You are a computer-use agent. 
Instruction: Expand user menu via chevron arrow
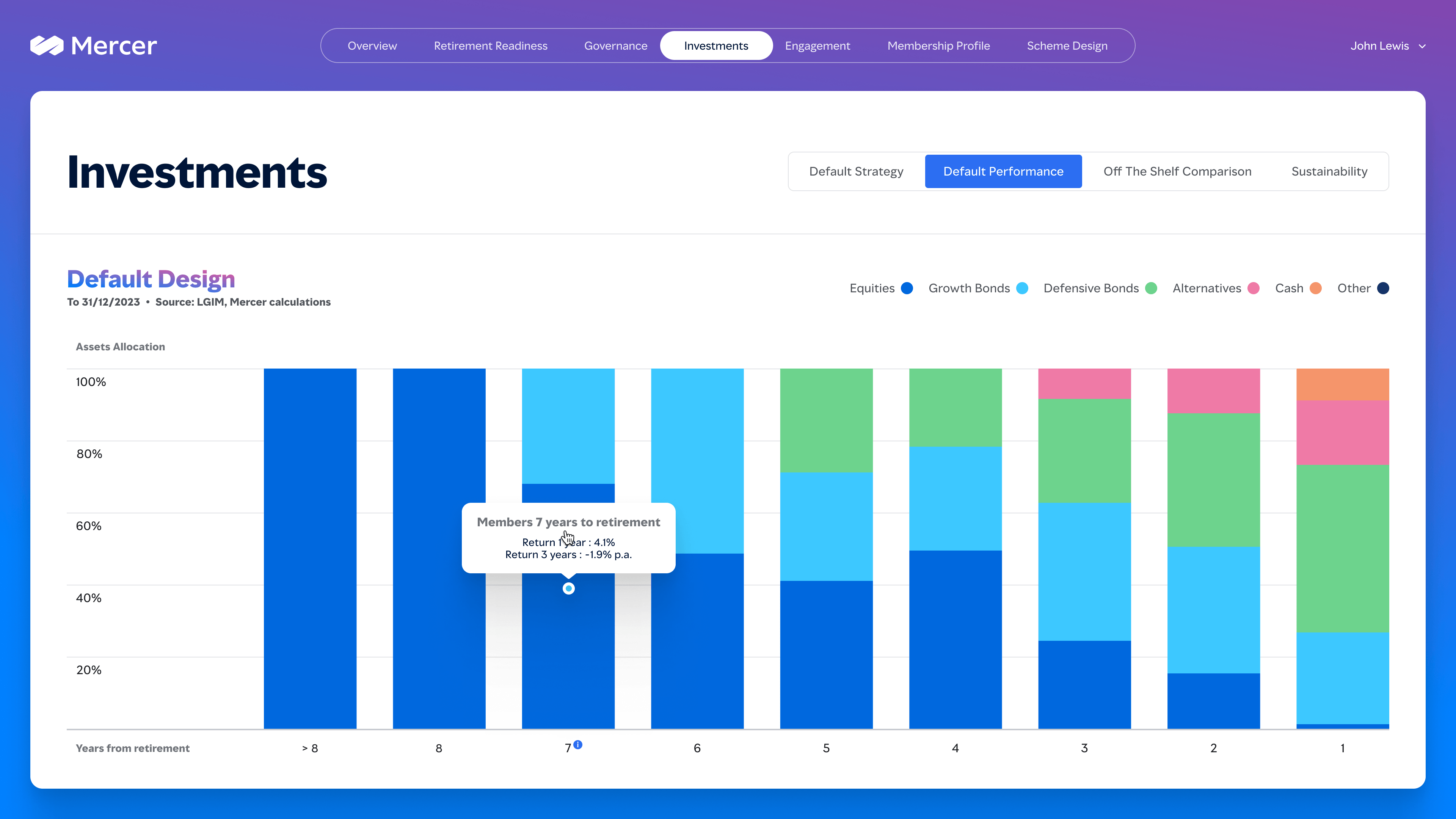1421,46
